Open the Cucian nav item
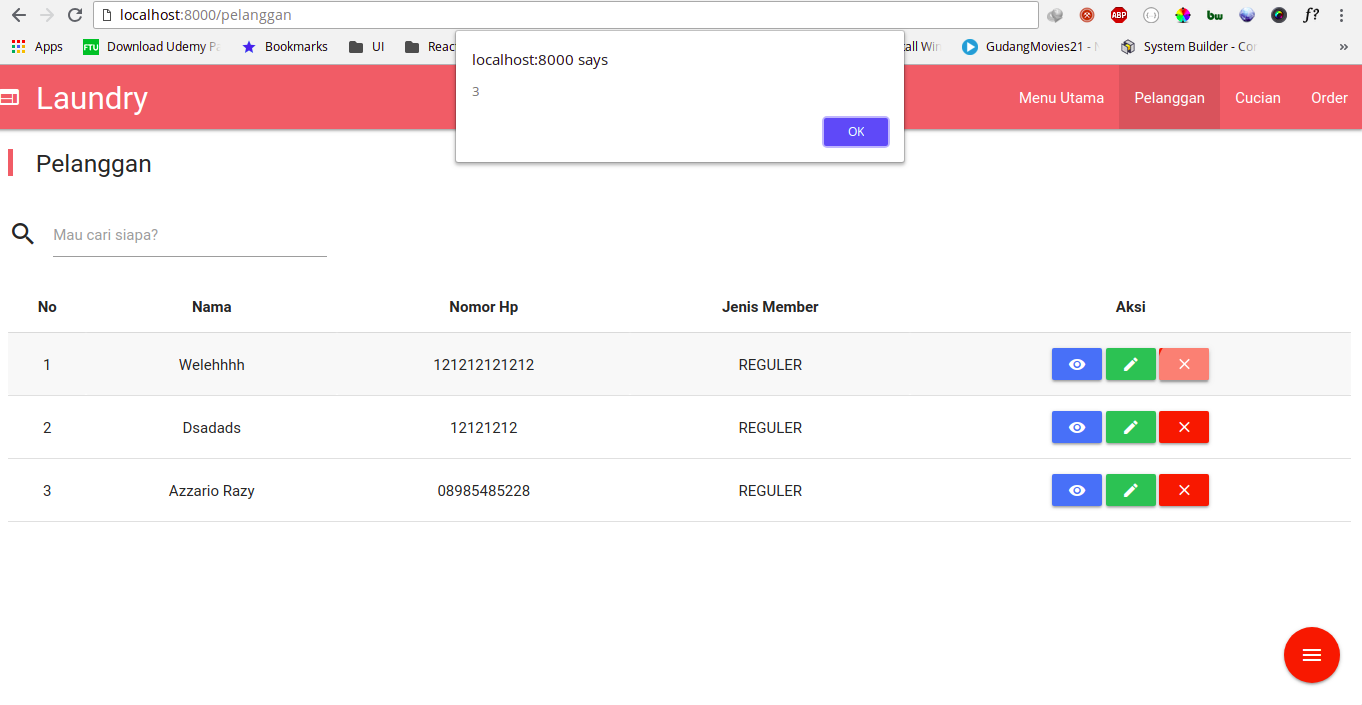 click(1258, 98)
